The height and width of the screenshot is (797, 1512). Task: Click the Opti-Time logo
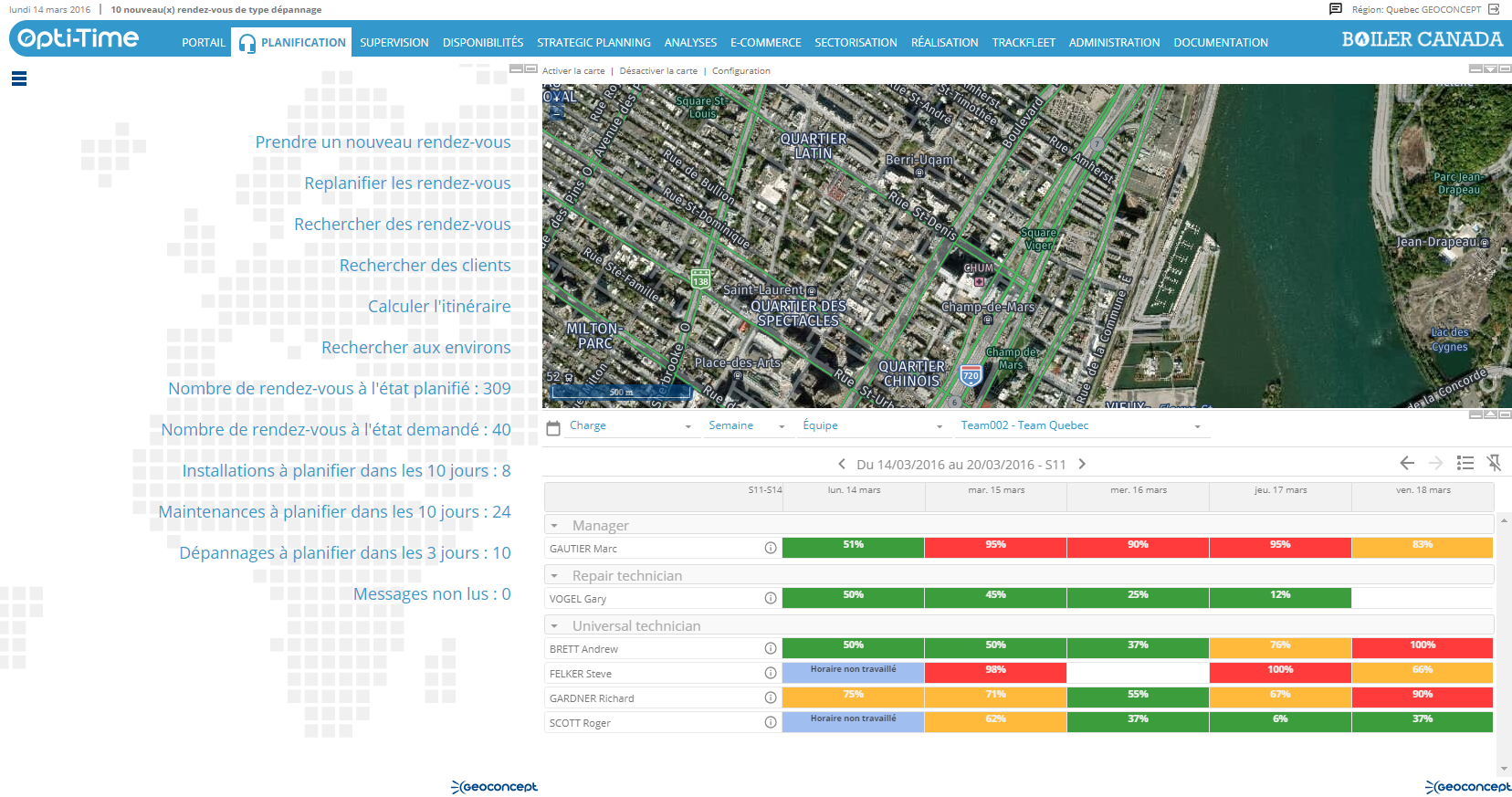(79, 38)
